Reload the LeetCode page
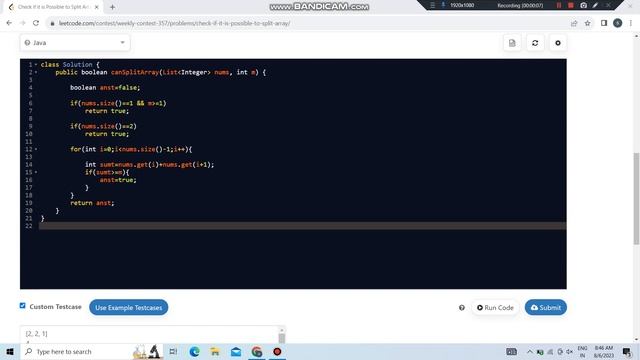 (x=36, y=23)
